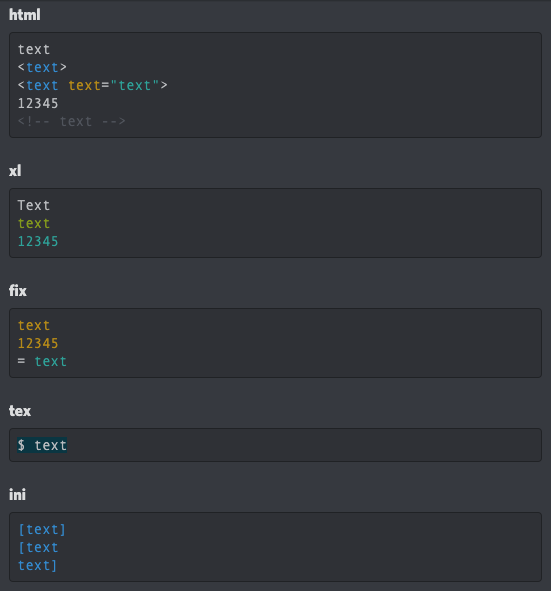Click the "text]" last line in ini block

click(38, 565)
